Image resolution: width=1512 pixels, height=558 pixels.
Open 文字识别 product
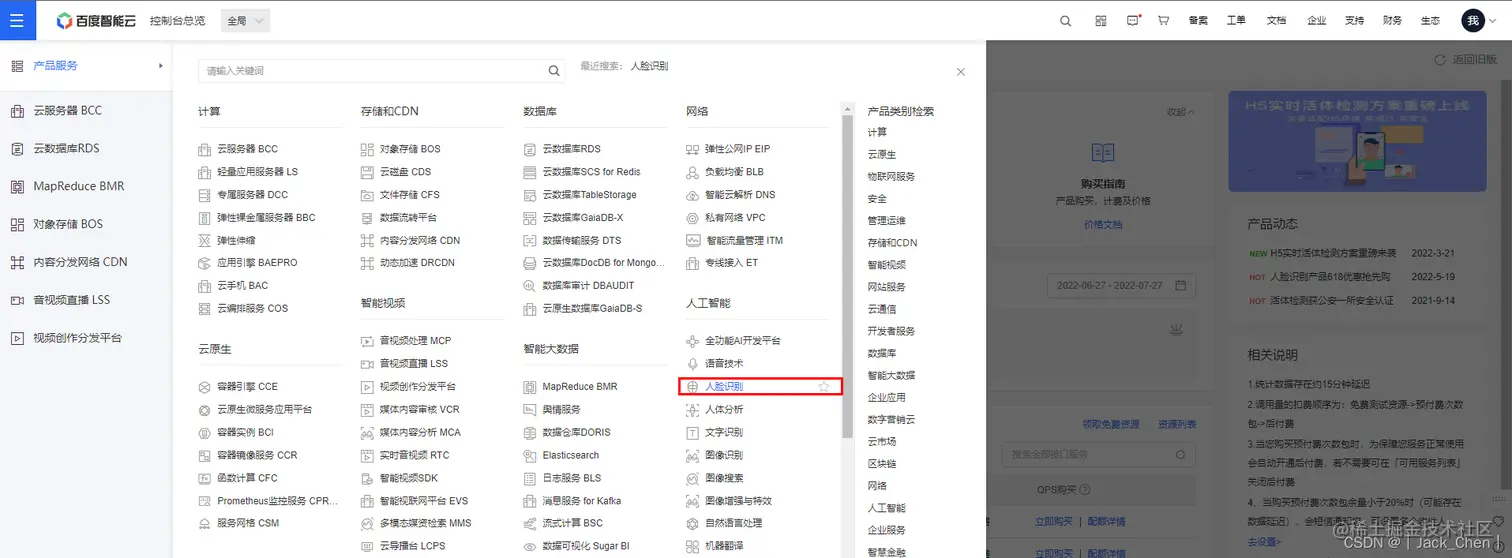(724, 433)
